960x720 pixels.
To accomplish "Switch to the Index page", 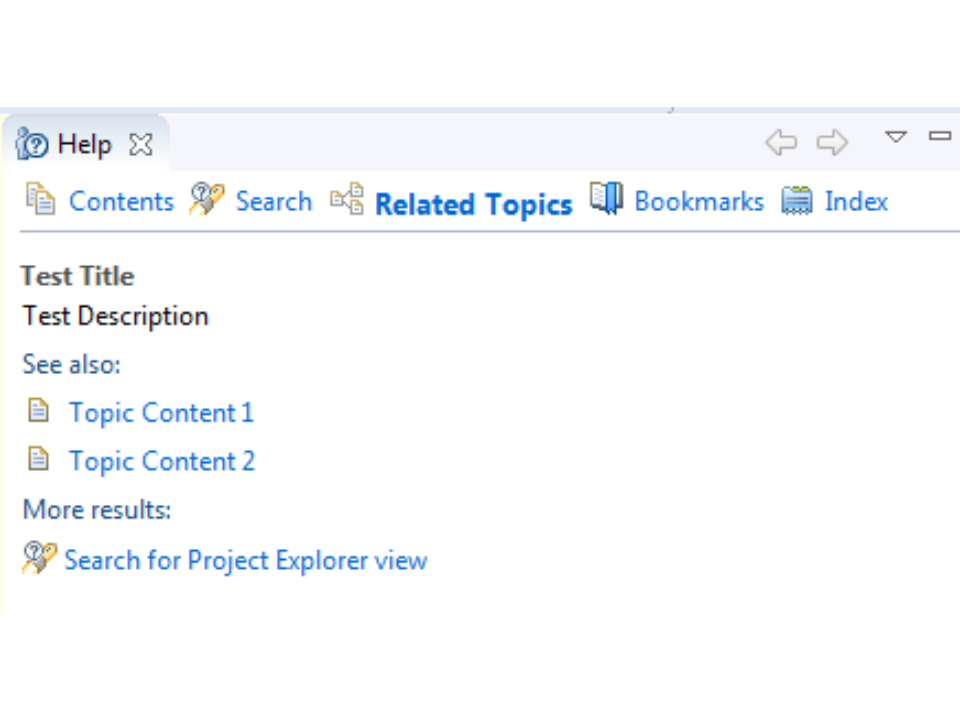I will 856,201.
